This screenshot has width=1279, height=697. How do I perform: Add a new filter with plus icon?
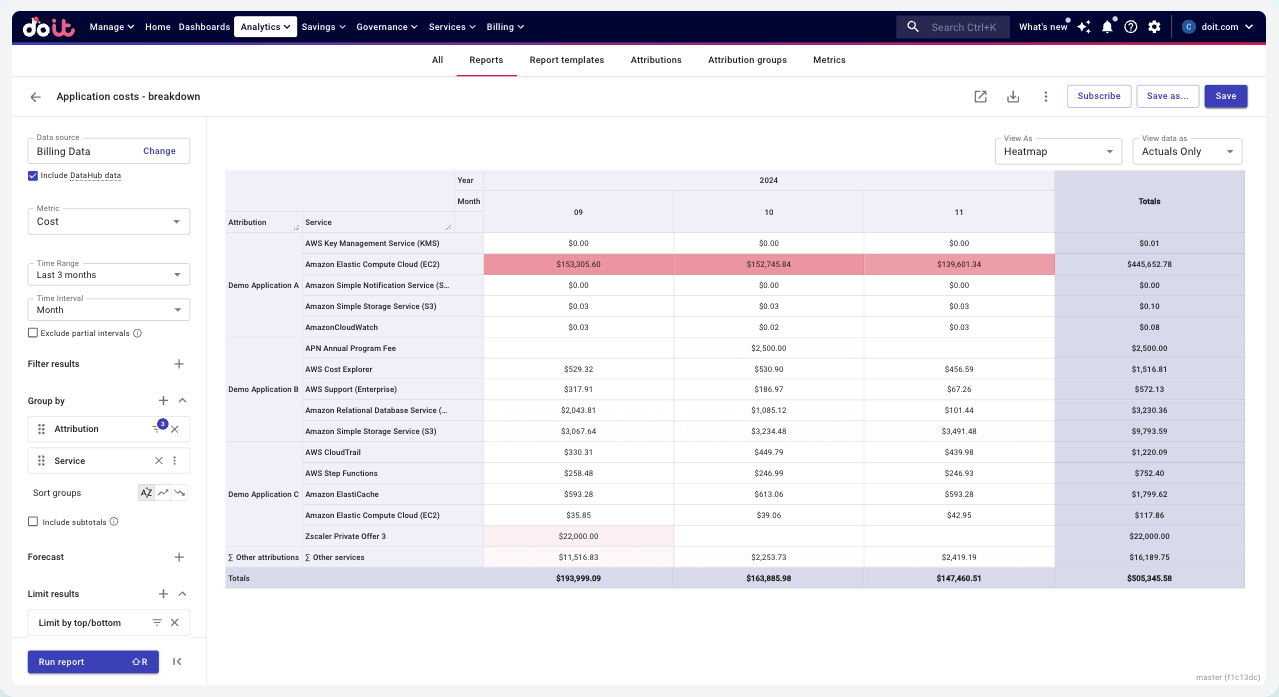click(179, 364)
